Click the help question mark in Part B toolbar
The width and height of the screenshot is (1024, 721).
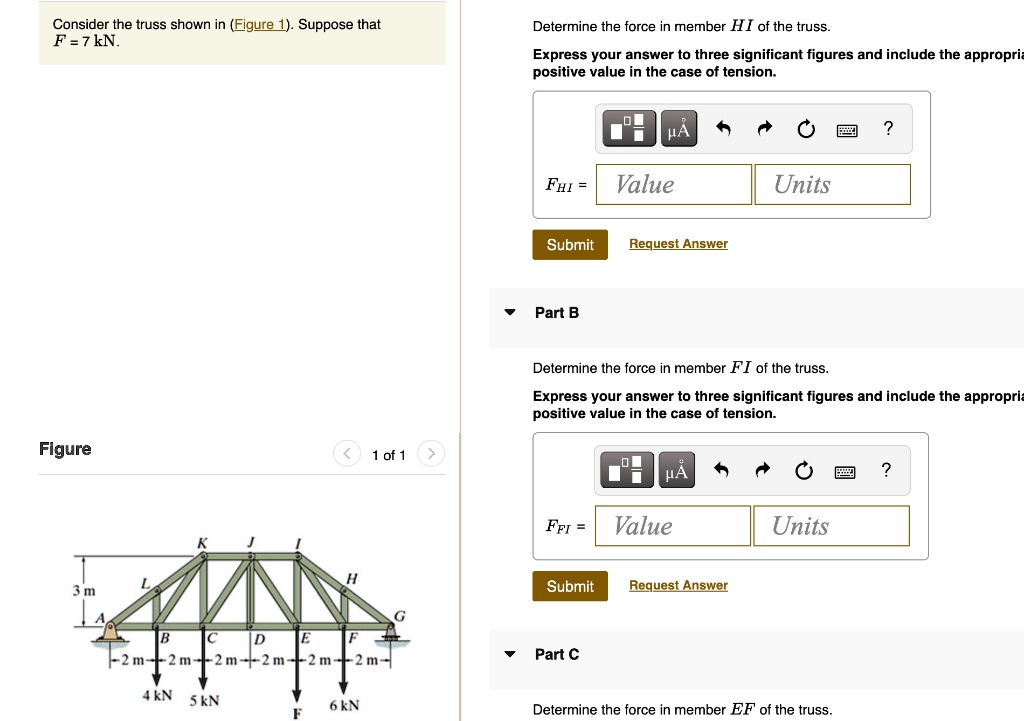[x=885, y=470]
